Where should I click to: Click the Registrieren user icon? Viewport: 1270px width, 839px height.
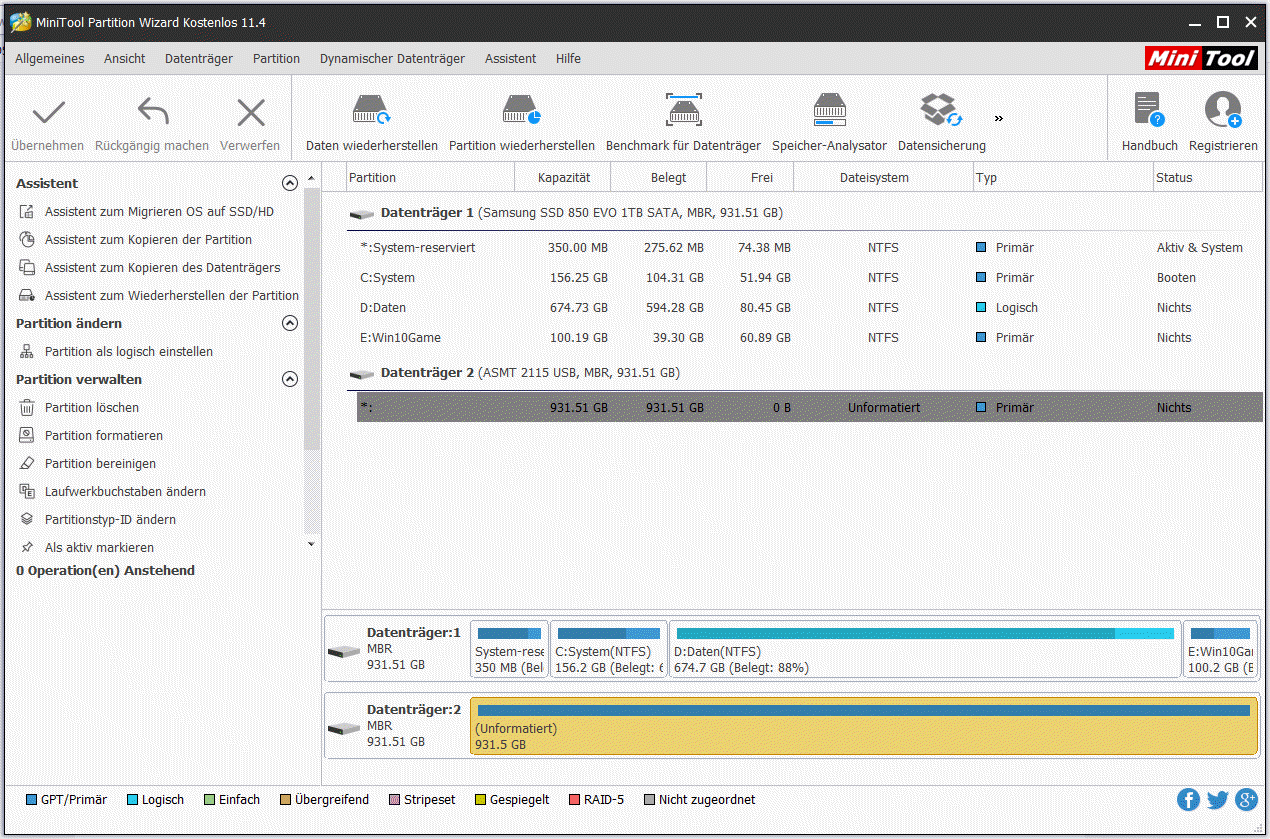tap(1223, 110)
